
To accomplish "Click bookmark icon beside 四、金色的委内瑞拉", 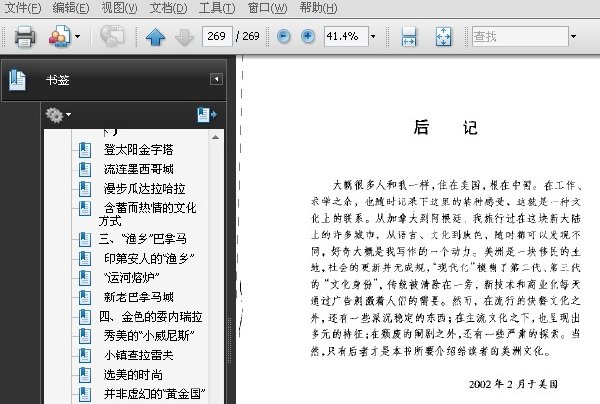I will point(85,317).
